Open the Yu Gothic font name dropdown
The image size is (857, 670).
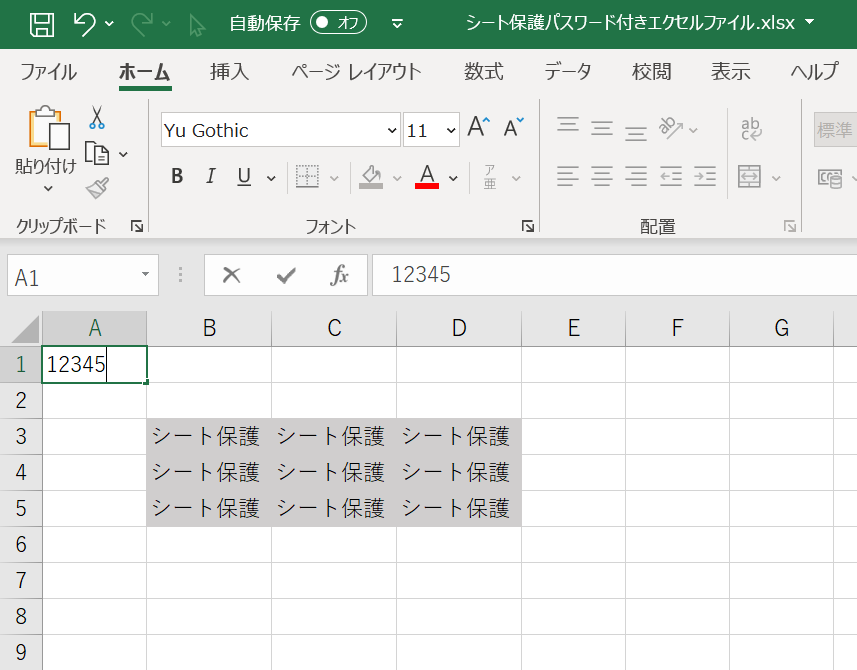coord(392,131)
